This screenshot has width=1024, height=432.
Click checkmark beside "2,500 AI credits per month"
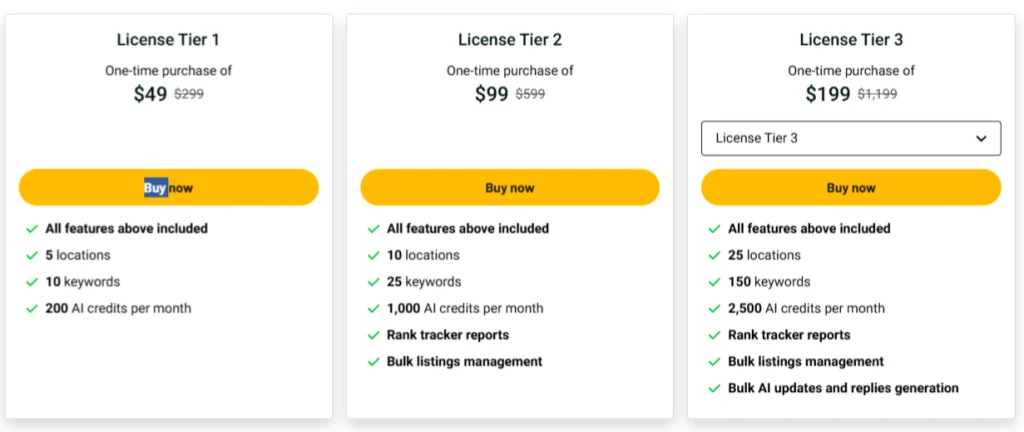[714, 309]
